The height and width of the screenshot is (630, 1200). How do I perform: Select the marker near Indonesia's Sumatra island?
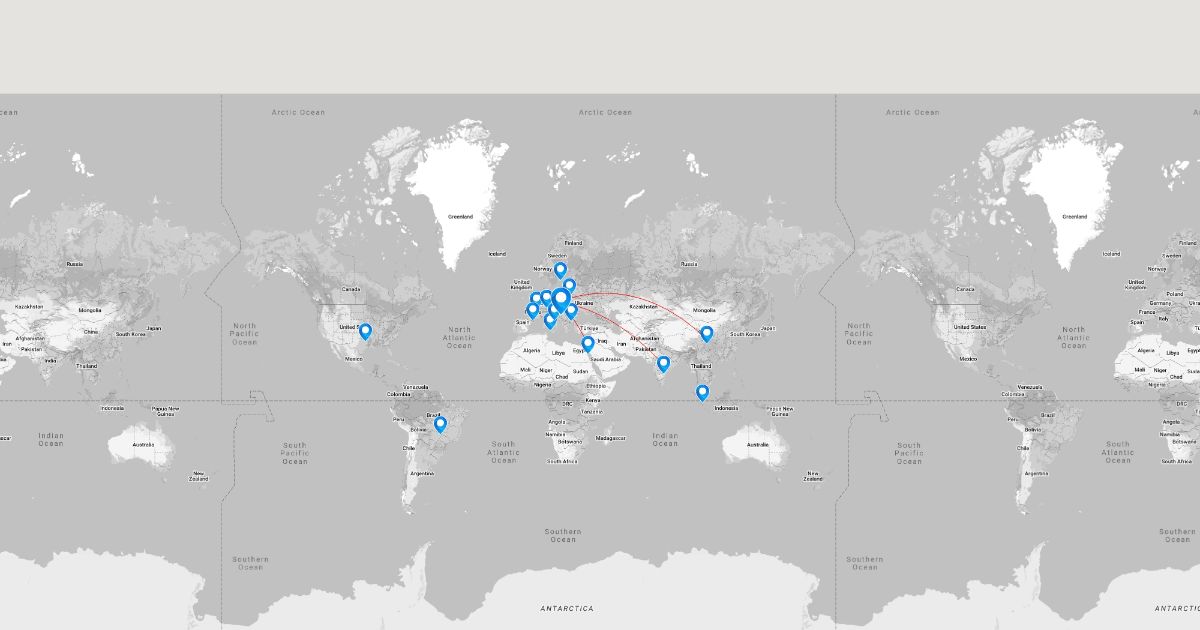click(x=702, y=392)
